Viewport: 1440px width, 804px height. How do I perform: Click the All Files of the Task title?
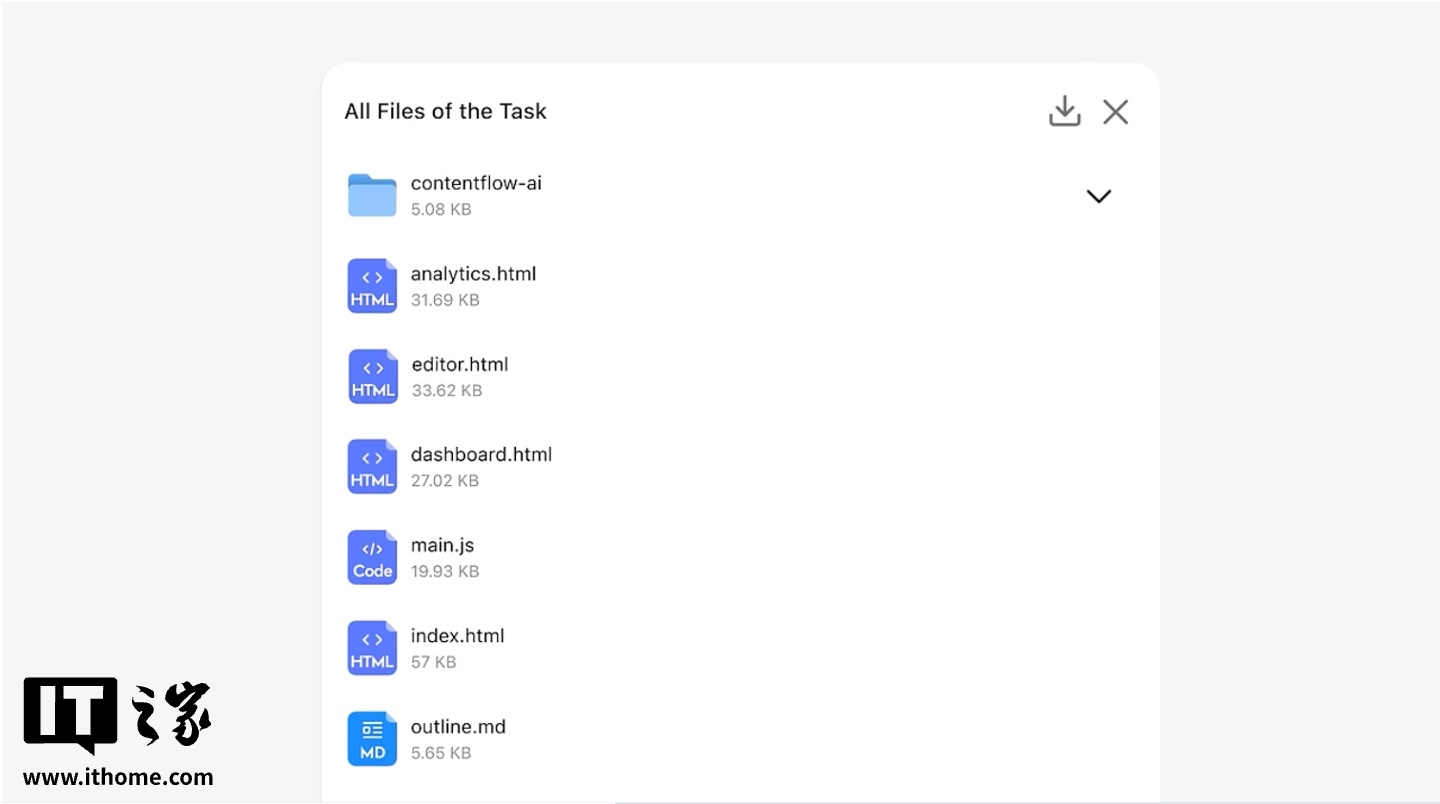(445, 111)
